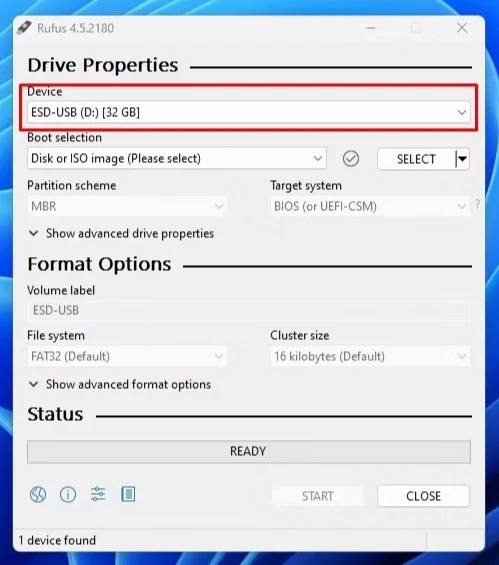
Task: Show the log icon
Action: point(128,494)
